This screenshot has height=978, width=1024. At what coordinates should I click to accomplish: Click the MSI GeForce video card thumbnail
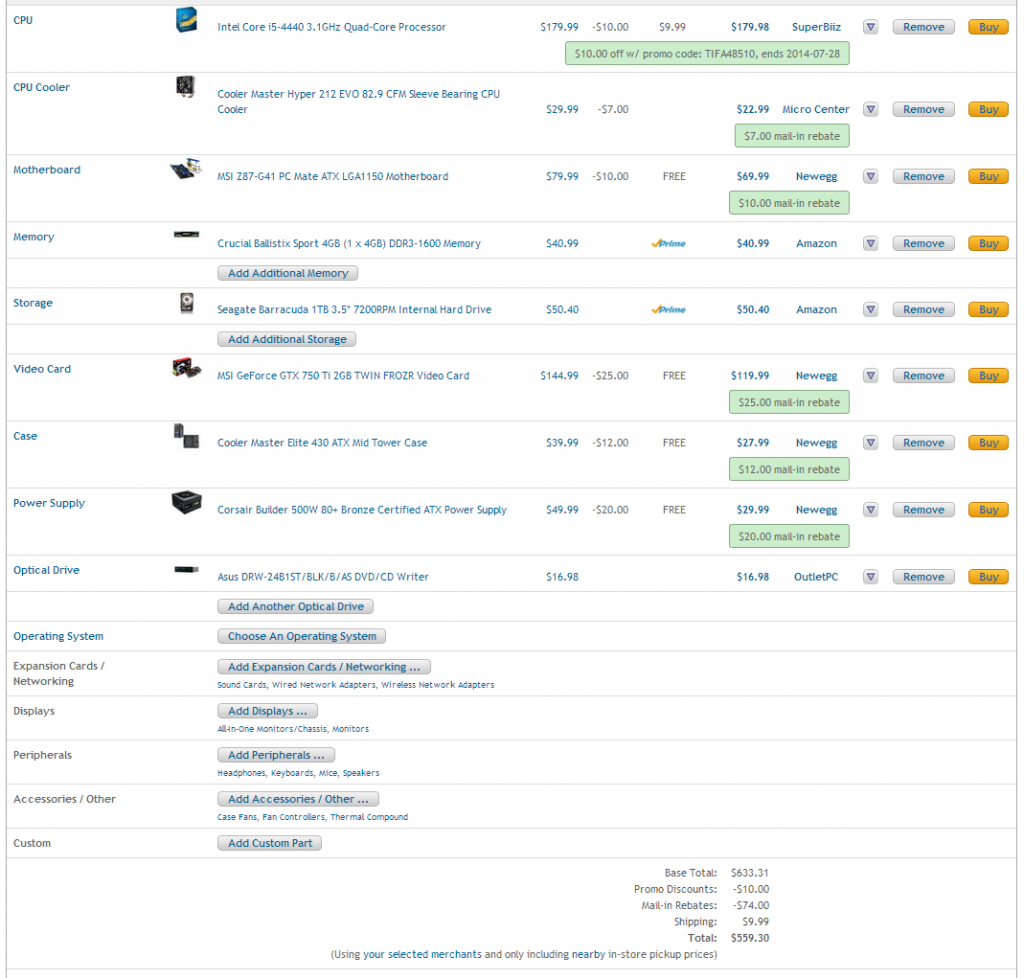point(186,369)
